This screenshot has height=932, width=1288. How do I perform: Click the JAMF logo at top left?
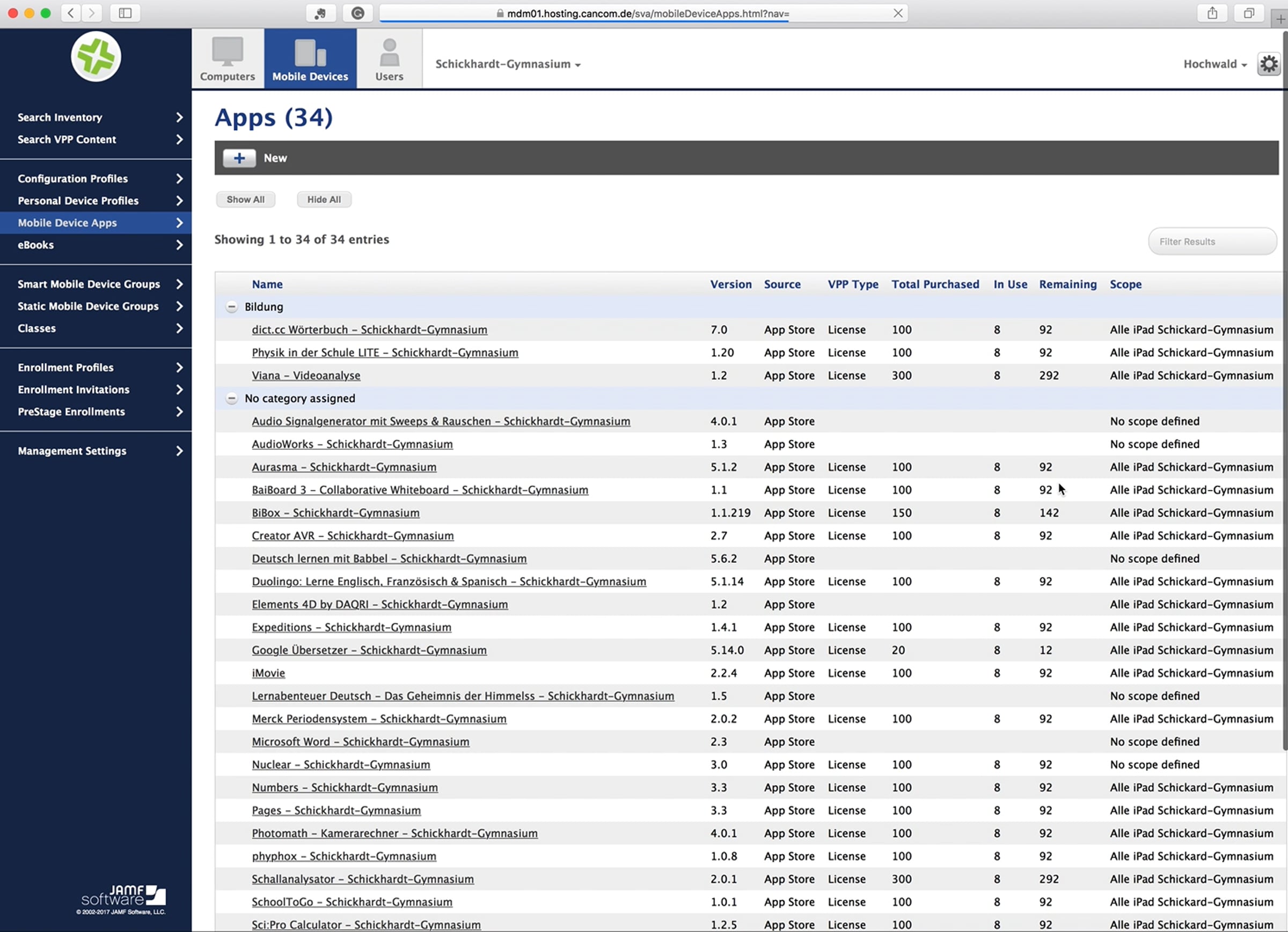96,57
